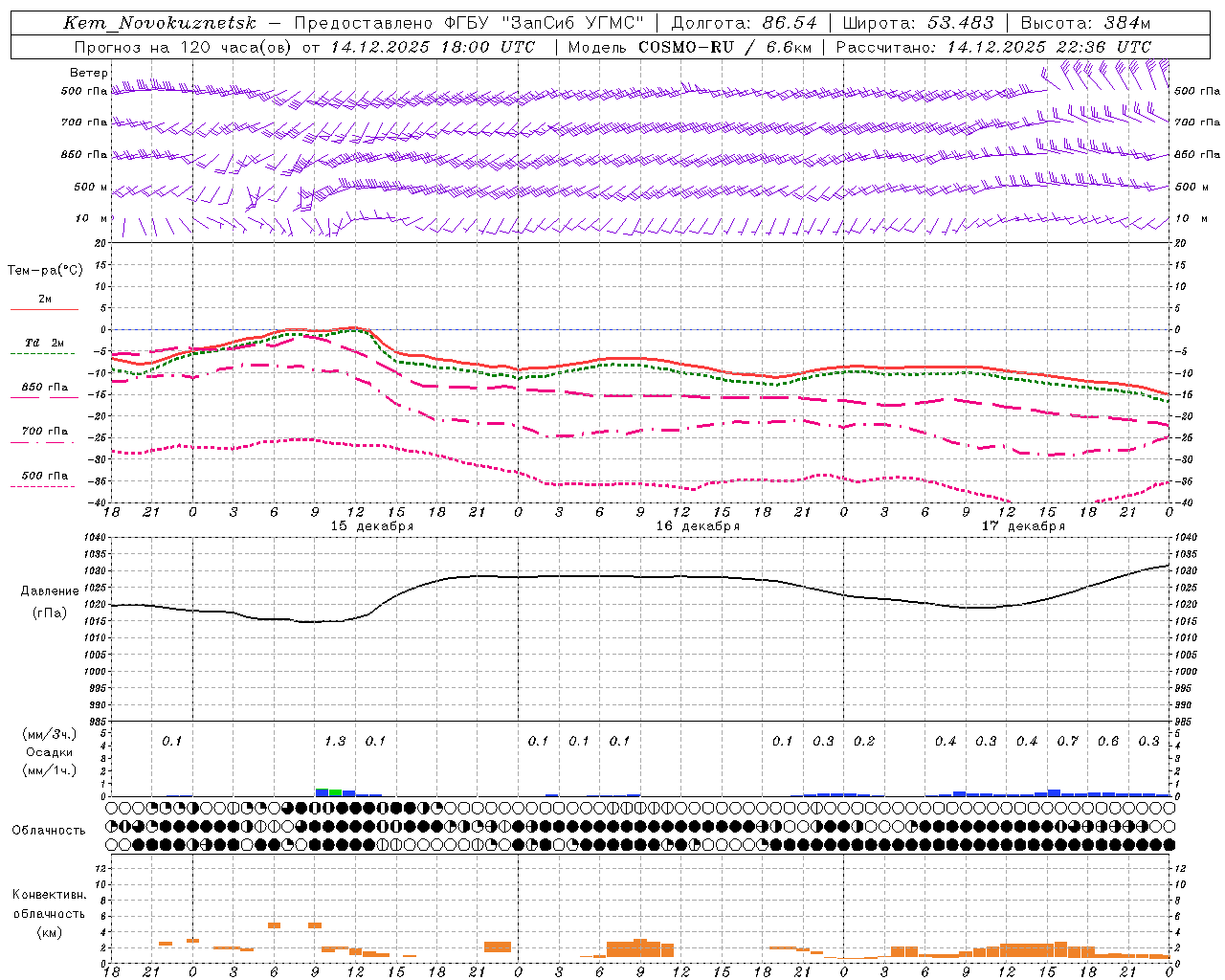Click 'Предоставлено ФГБУ ЗапСиб УГМС' text
1225x980 pixels.
click(469, 23)
